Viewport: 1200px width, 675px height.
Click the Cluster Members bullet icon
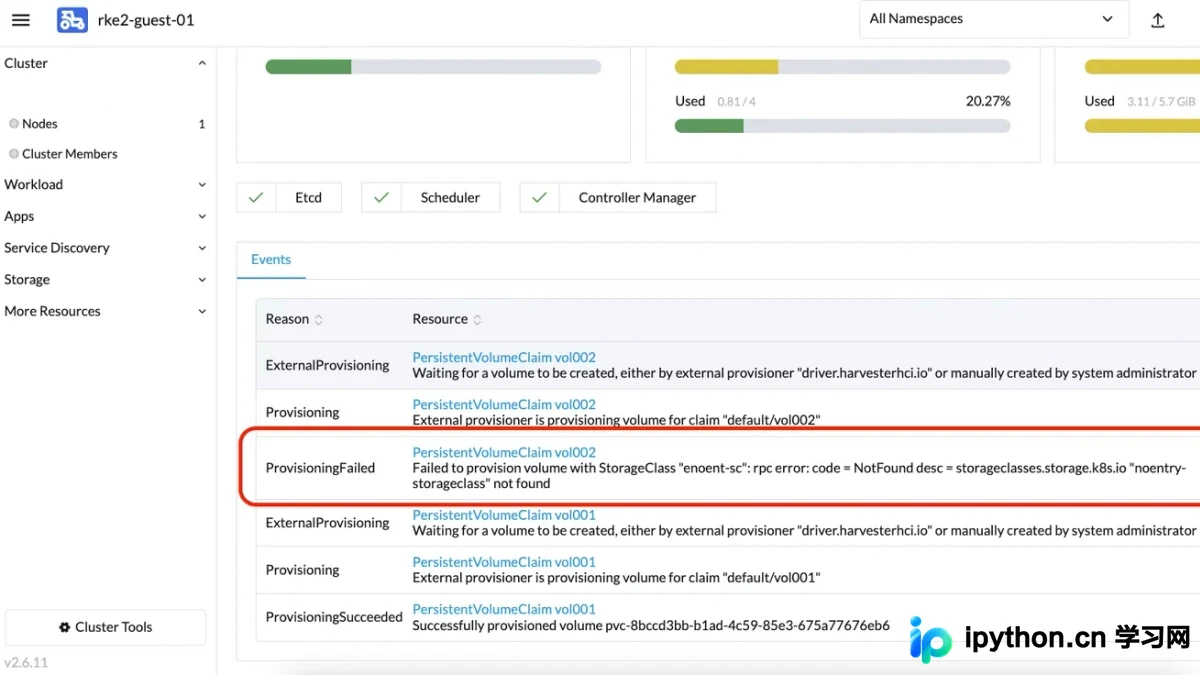click(x=14, y=154)
